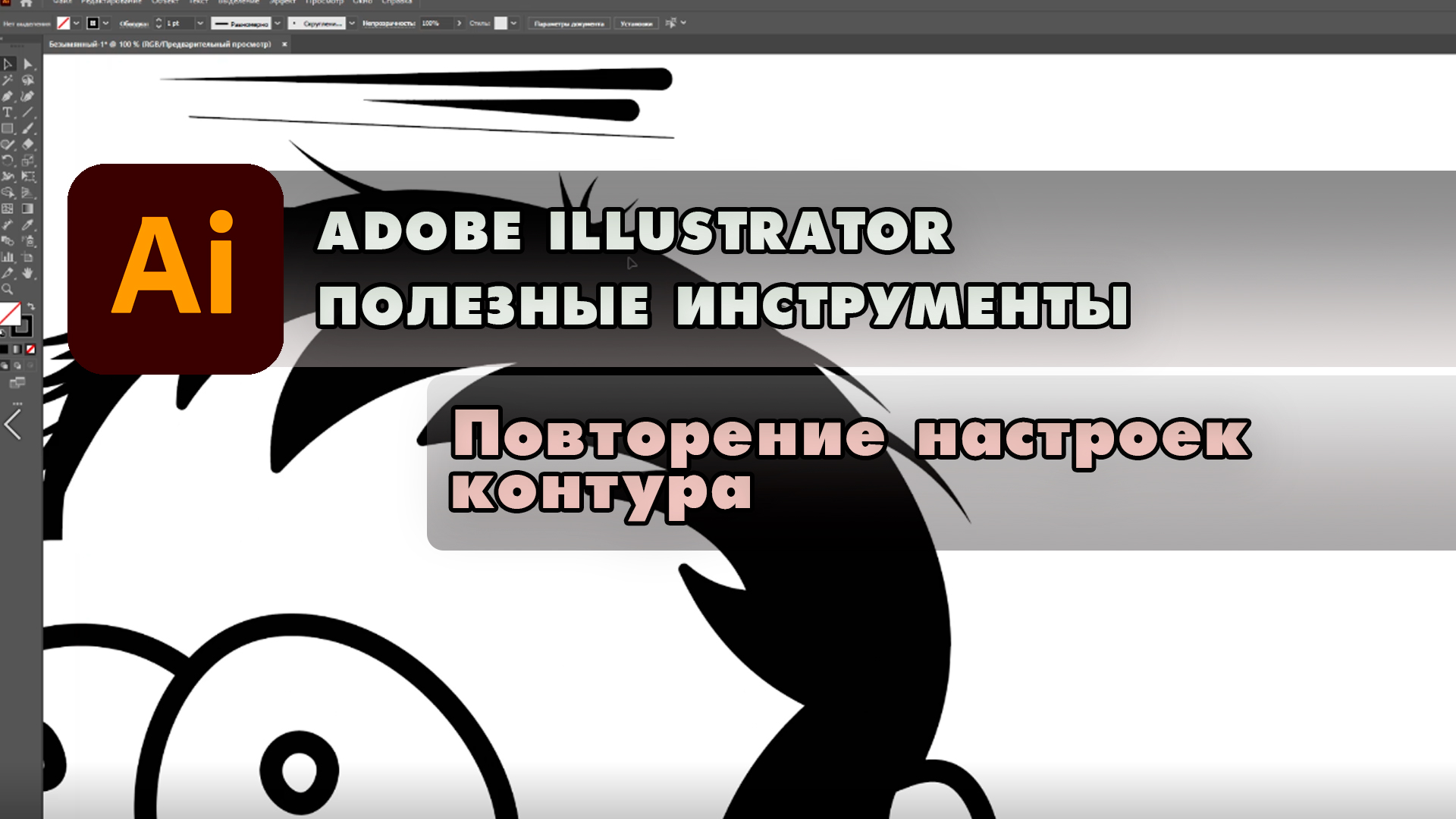Open the control bar stroke color dropdown

pos(105,24)
